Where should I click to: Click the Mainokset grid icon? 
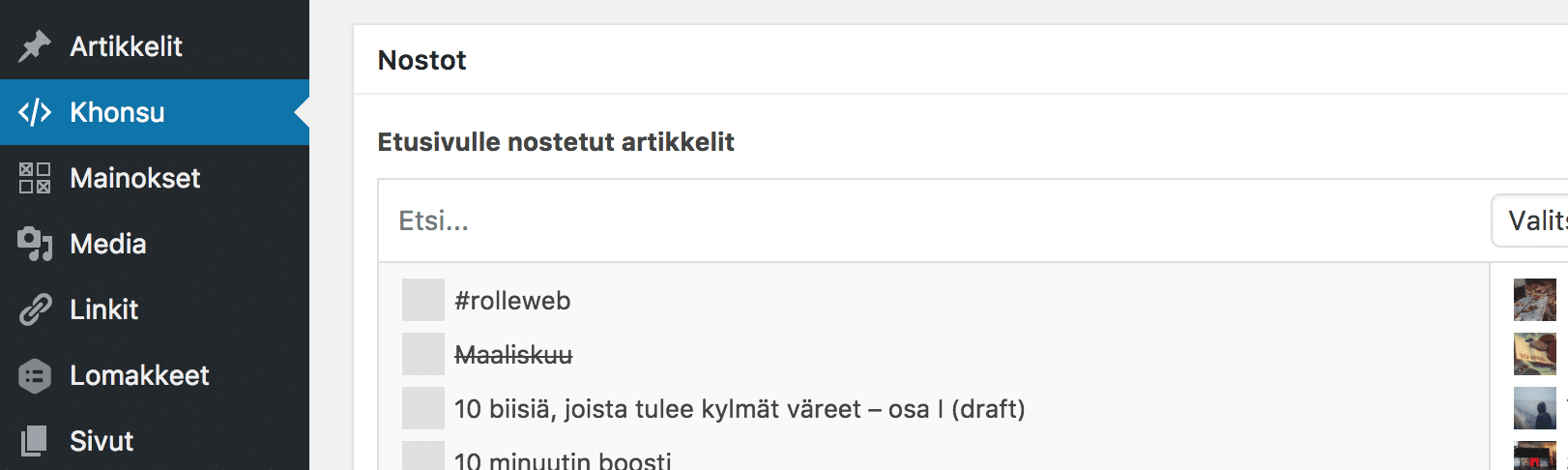coord(35,178)
